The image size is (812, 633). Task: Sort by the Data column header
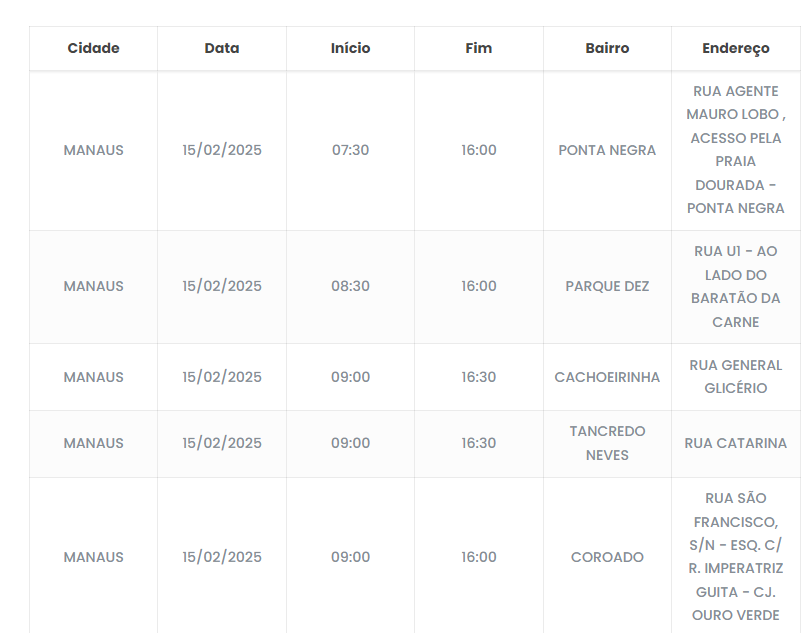tap(222, 48)
